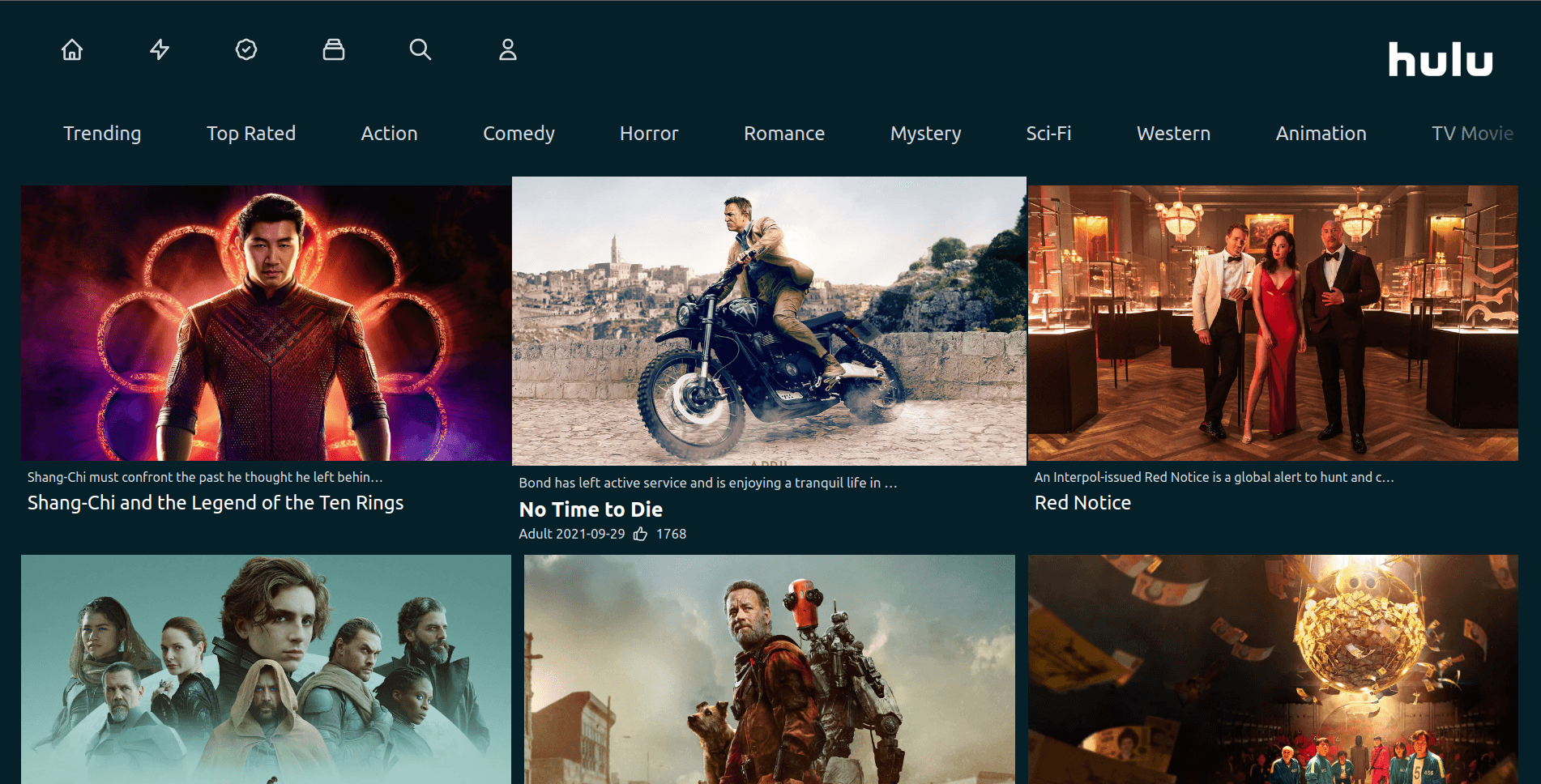Open the Collections stack icon

point(334,50)
